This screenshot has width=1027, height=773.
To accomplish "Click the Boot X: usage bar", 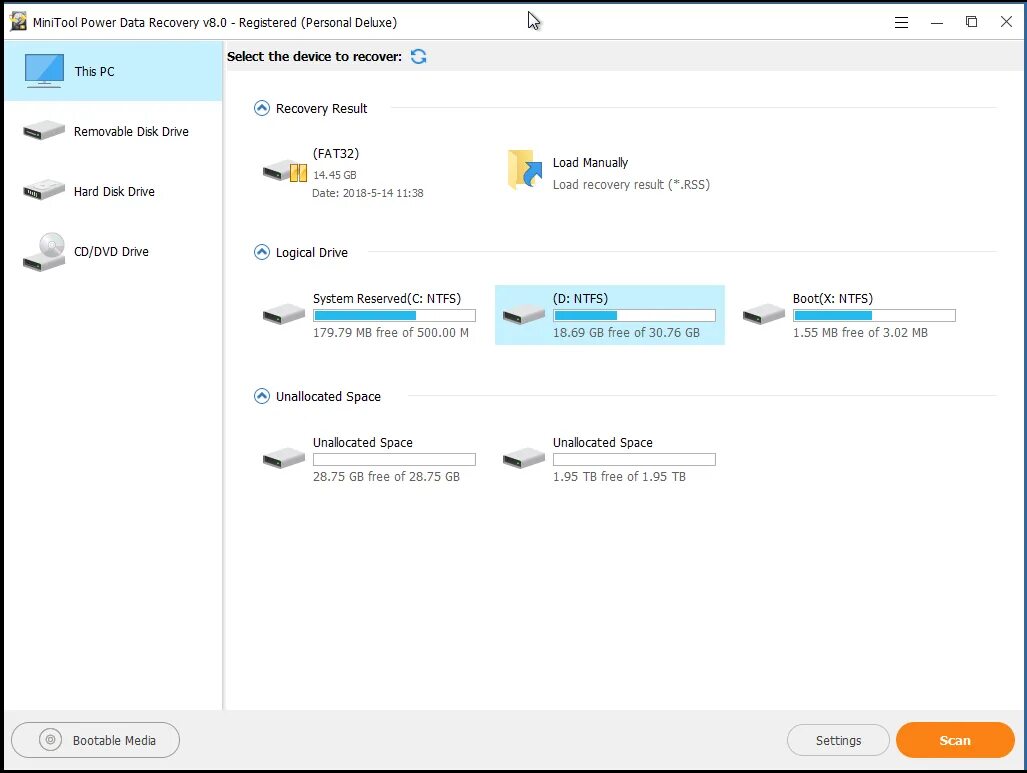I will pyautogui.click(x=874, y=316).
